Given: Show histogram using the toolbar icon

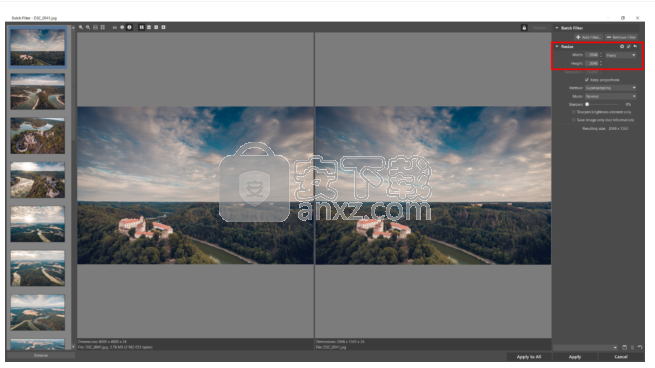Looking at the screenshot, I should (114, 27).
